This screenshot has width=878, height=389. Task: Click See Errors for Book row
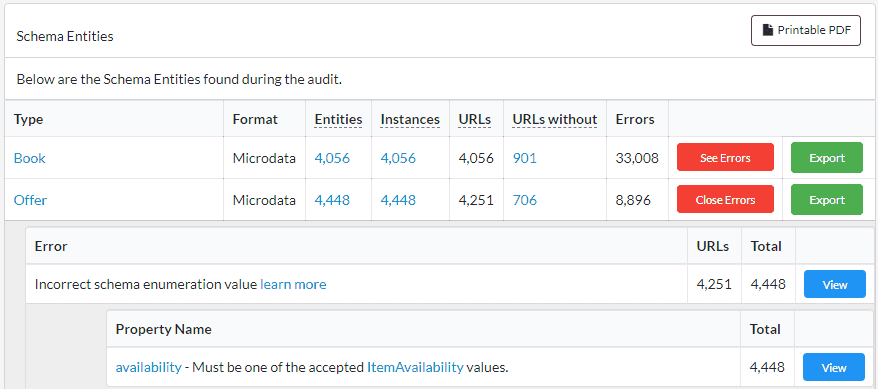725,157
